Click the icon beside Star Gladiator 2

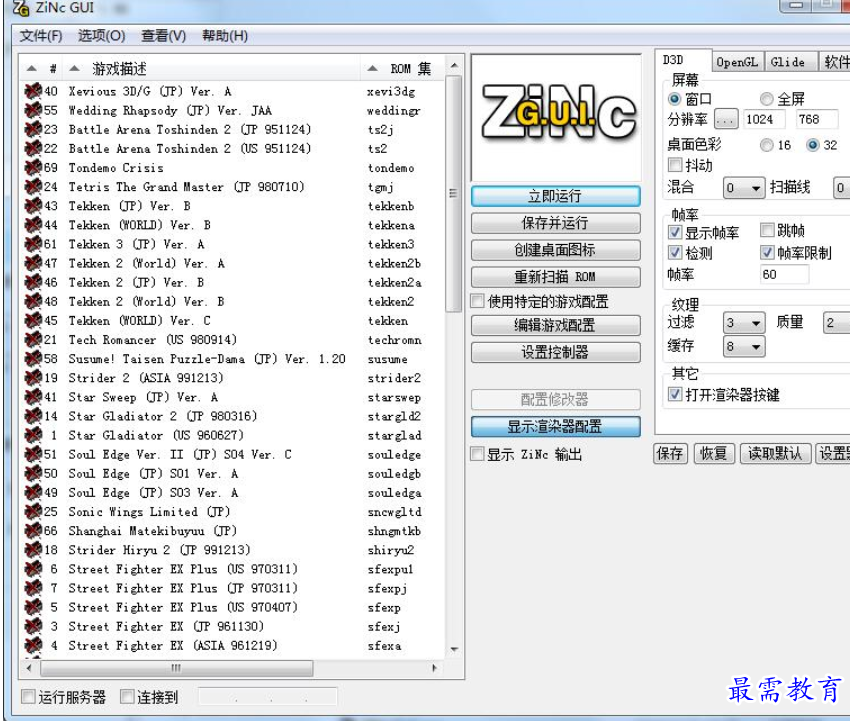click(x=33, y=416)
